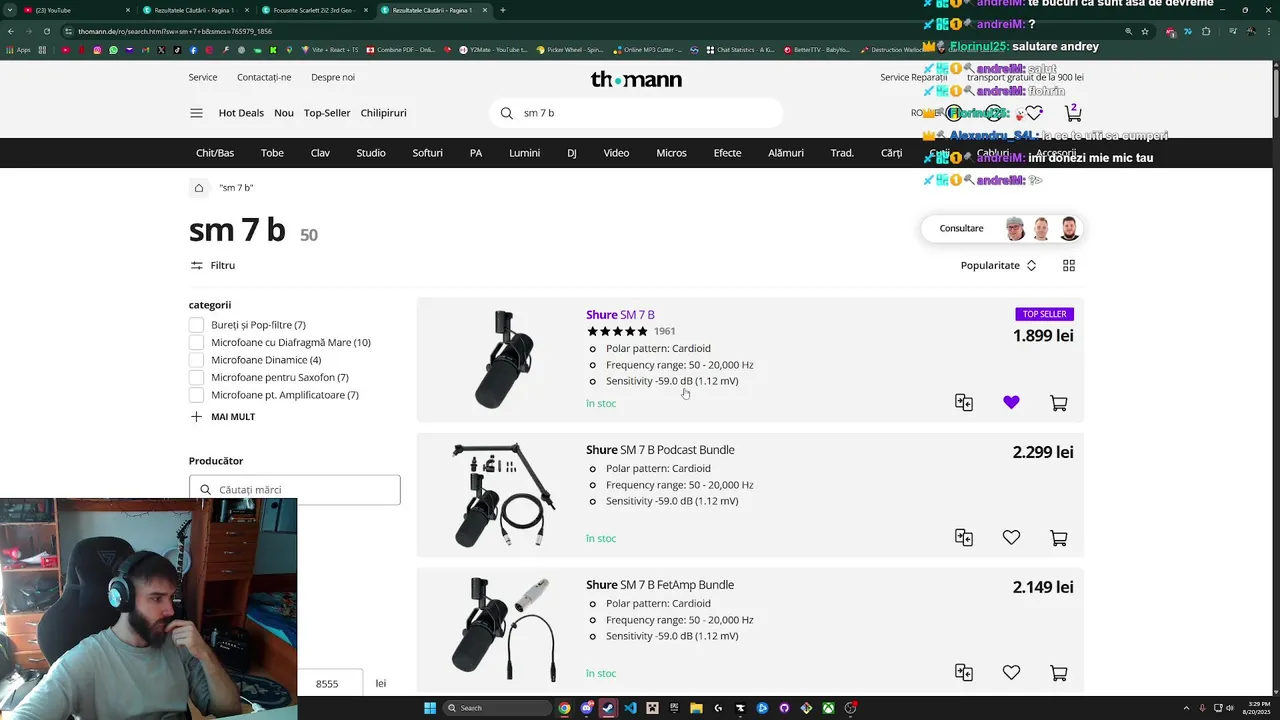Screen dimensions: 1280x720
Task: Open the Shure SM 7 B product title
Action: coord(620,315)
